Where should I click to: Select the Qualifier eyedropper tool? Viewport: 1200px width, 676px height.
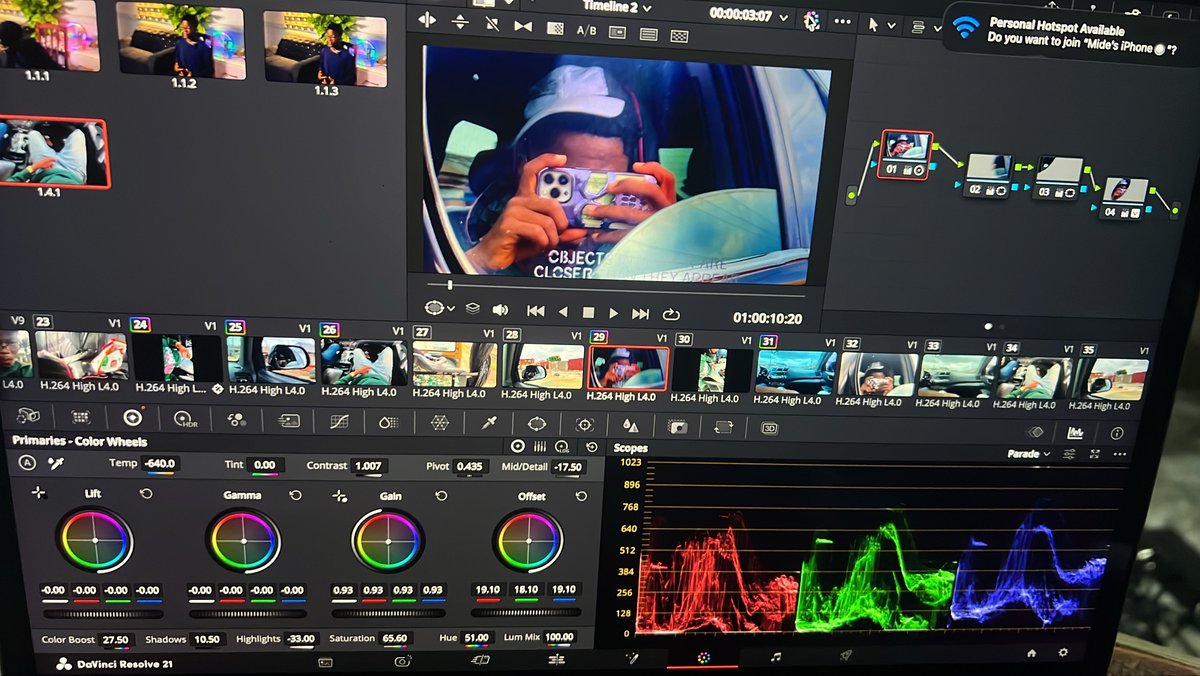pos(489,423)
